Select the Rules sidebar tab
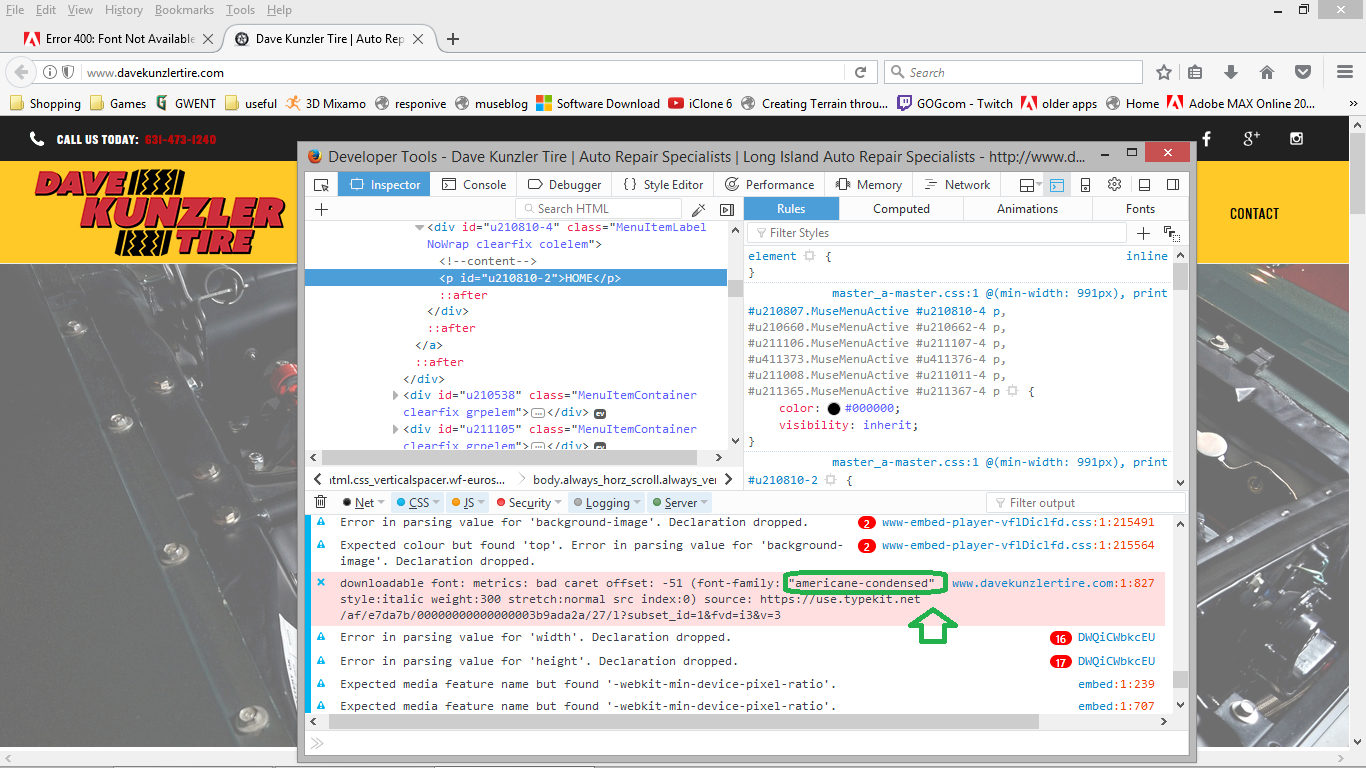Viewport: 1366px width, 768px height. click(x=791, y=209)
